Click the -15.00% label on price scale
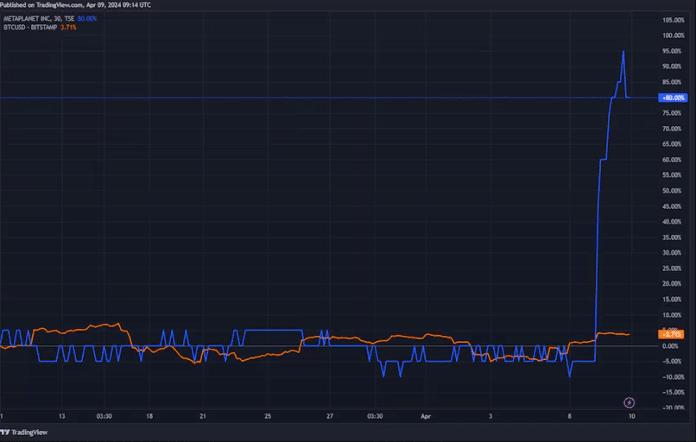Viewport: 696px width, 442px height. 673,392
